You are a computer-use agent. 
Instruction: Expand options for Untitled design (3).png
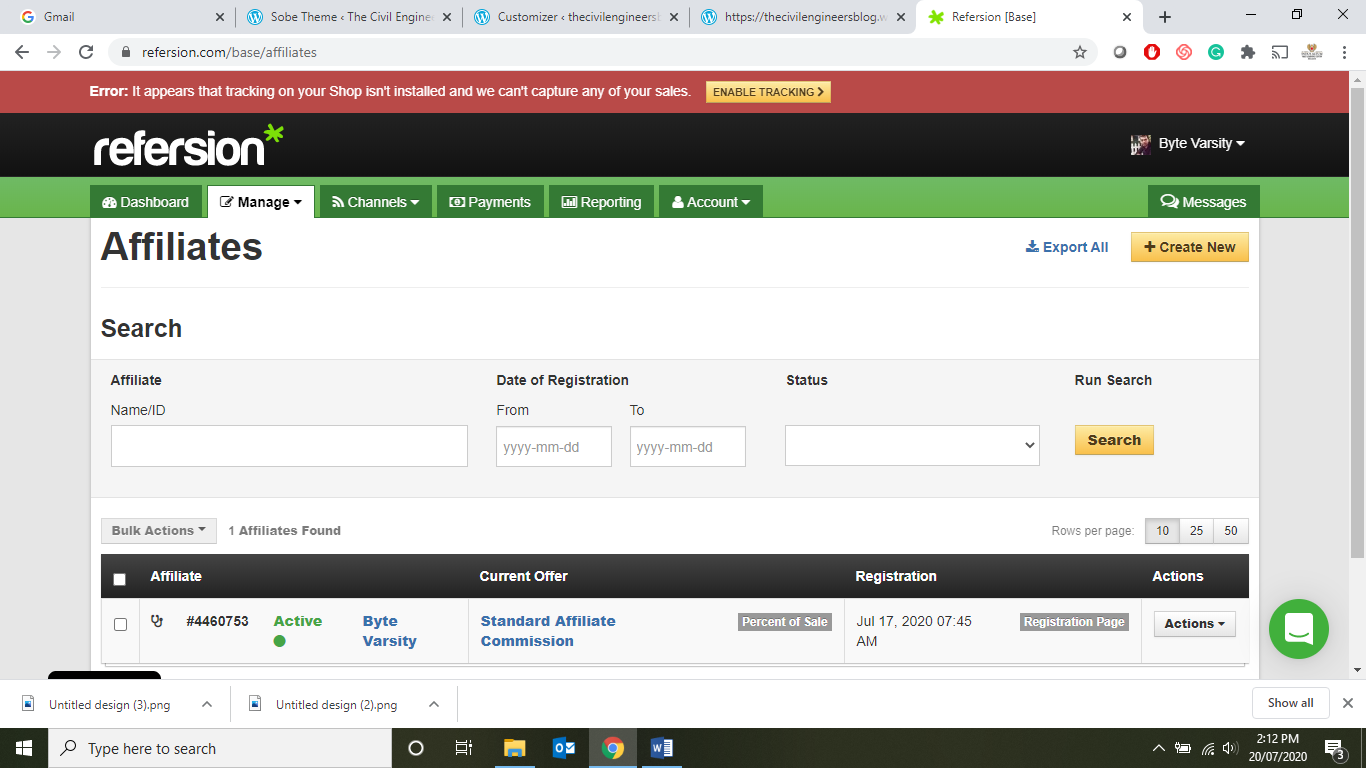point(207,704)
